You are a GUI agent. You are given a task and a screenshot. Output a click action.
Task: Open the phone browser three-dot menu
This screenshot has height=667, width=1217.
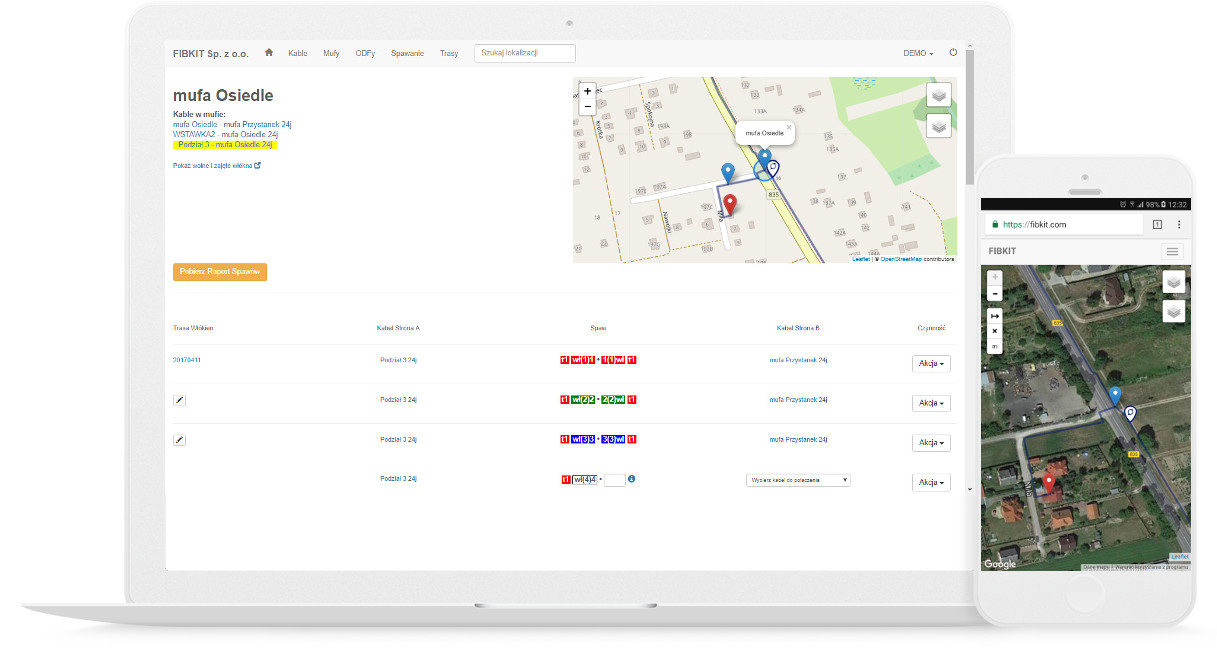coord(1179,225)
